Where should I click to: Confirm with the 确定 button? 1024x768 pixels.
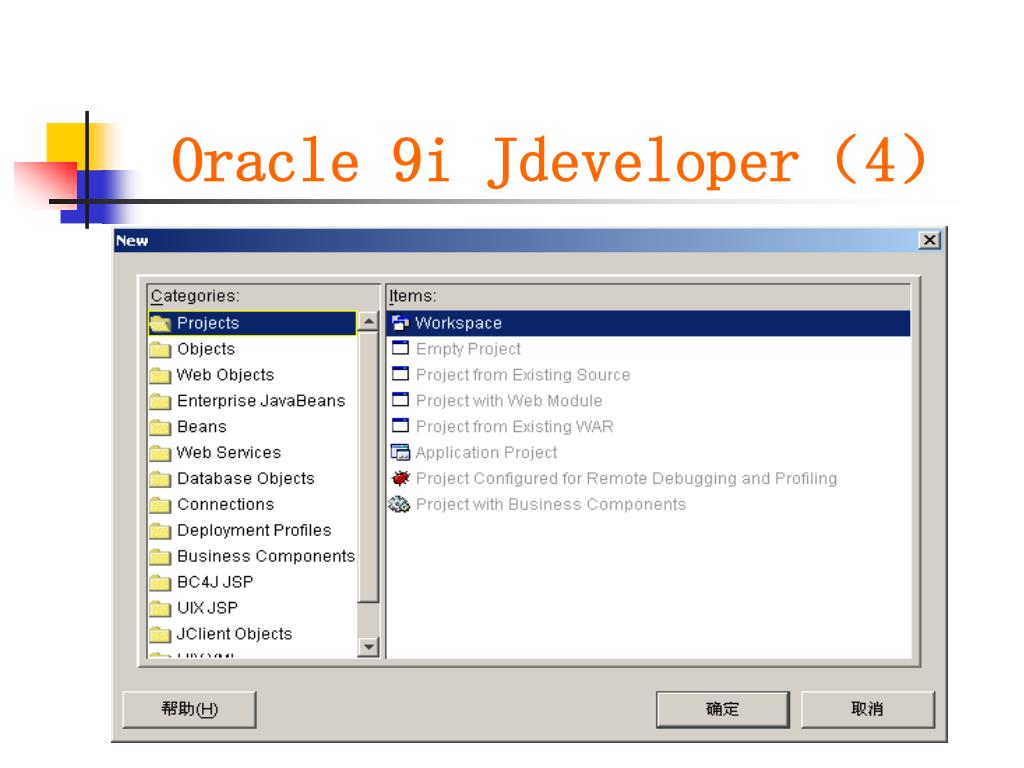tap(723, 709)
